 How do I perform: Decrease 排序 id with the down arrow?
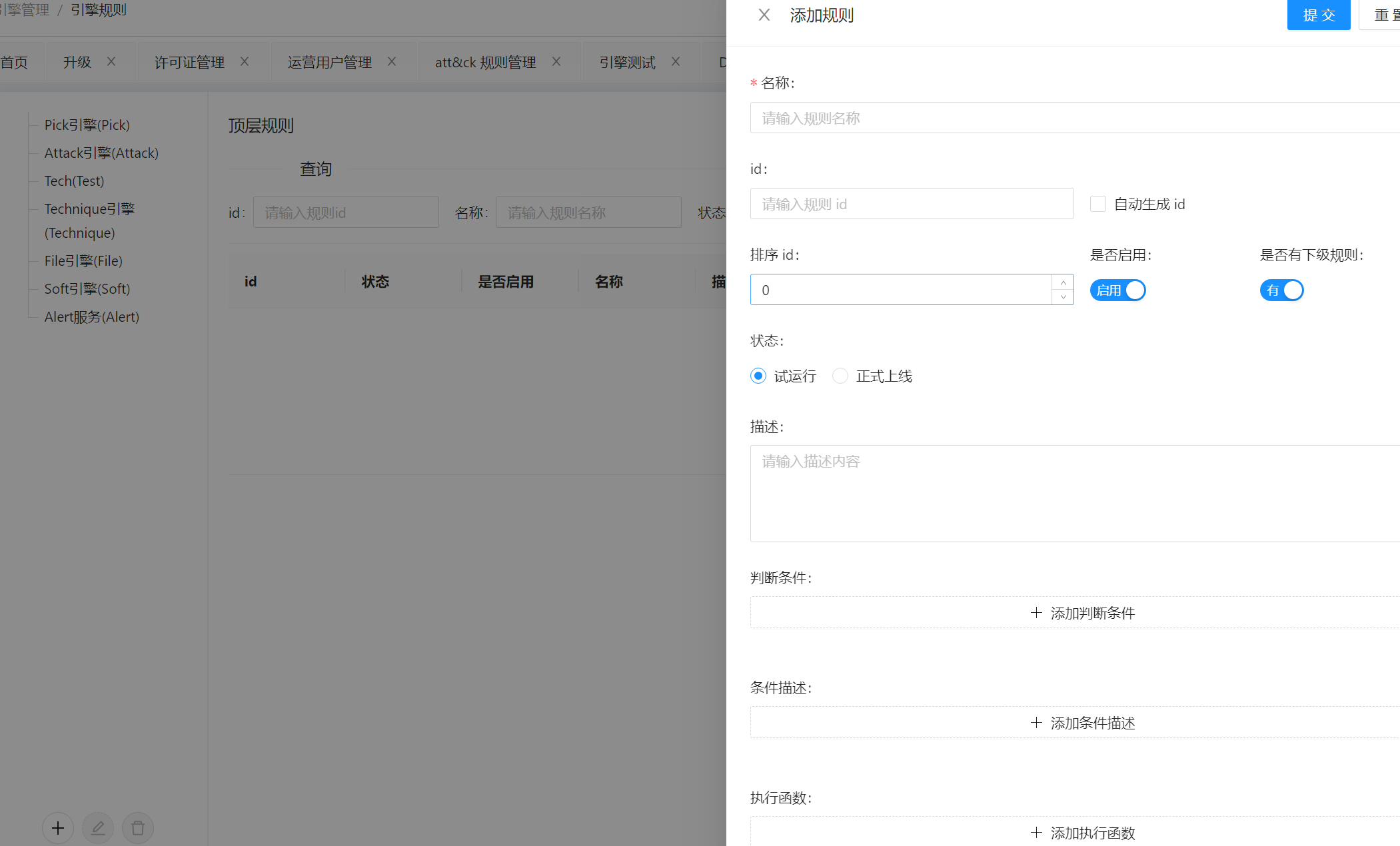click(1063, 297)
